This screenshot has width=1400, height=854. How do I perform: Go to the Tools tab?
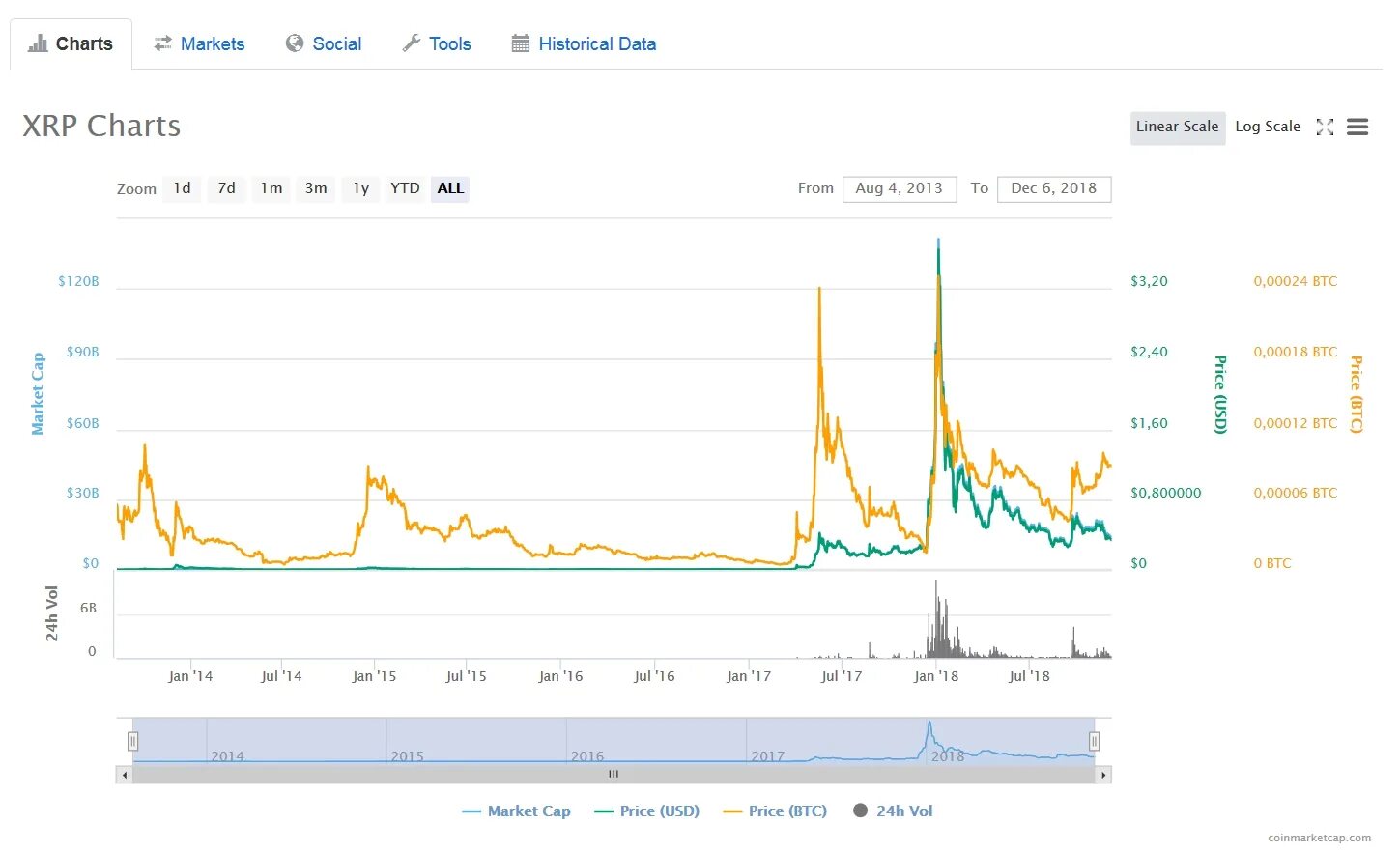(x=437, y=43)
